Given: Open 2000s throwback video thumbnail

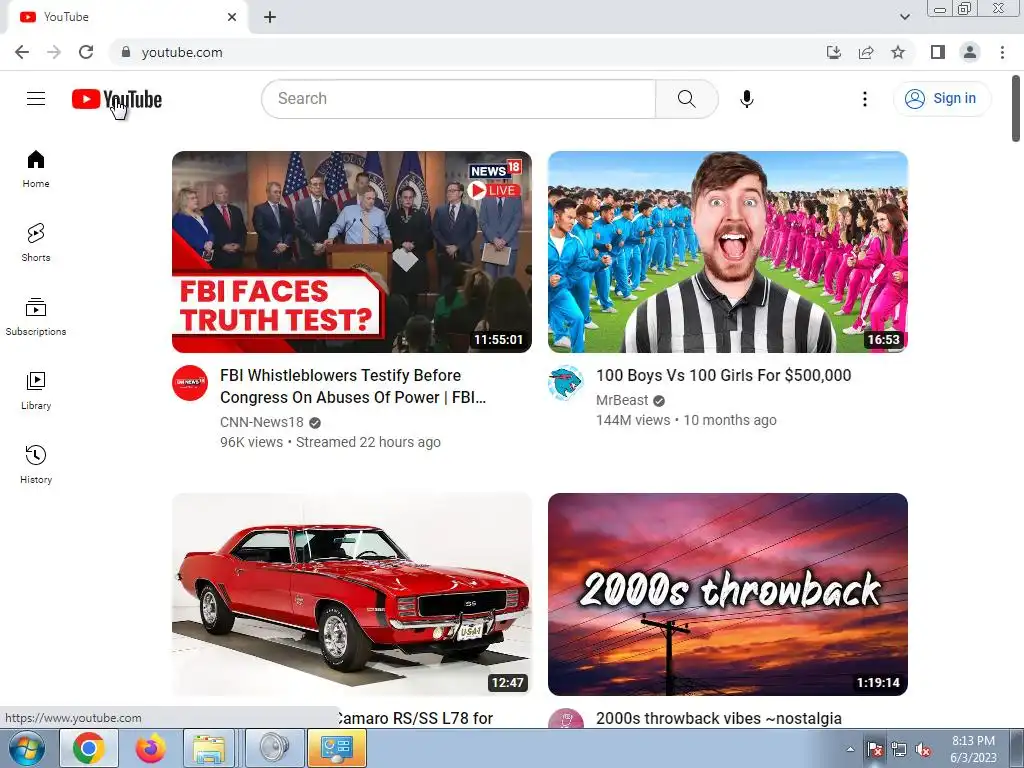Looking at the screenshot, I should [x=728, y=594].
